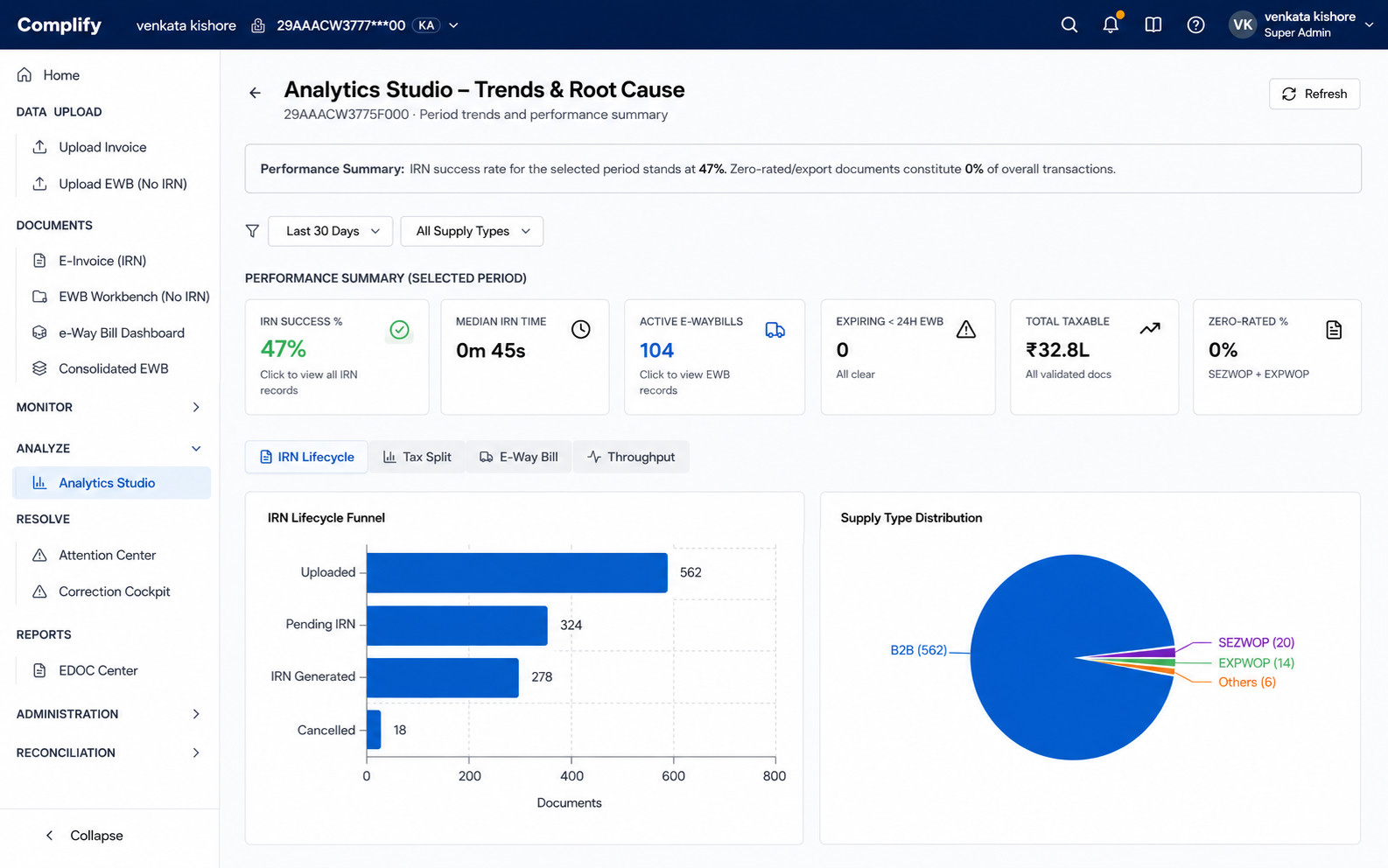Click the building icon beside GSTIN
The height and width of the screenshot is (868, 1388).
[258, 25]
